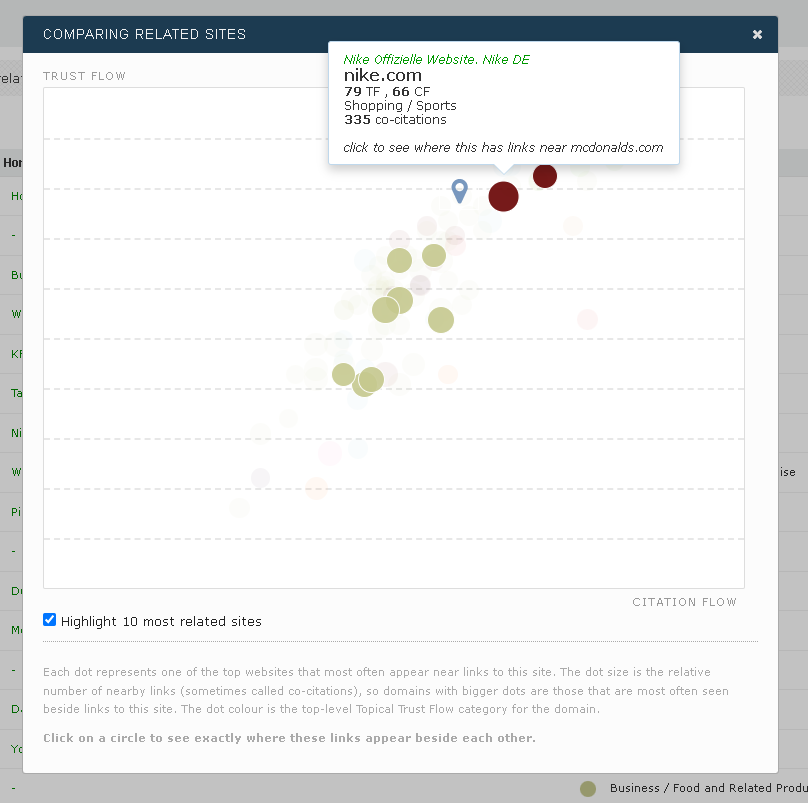
Task: Click the orange dot in the lower chart area
Action: tap(316, 489)
